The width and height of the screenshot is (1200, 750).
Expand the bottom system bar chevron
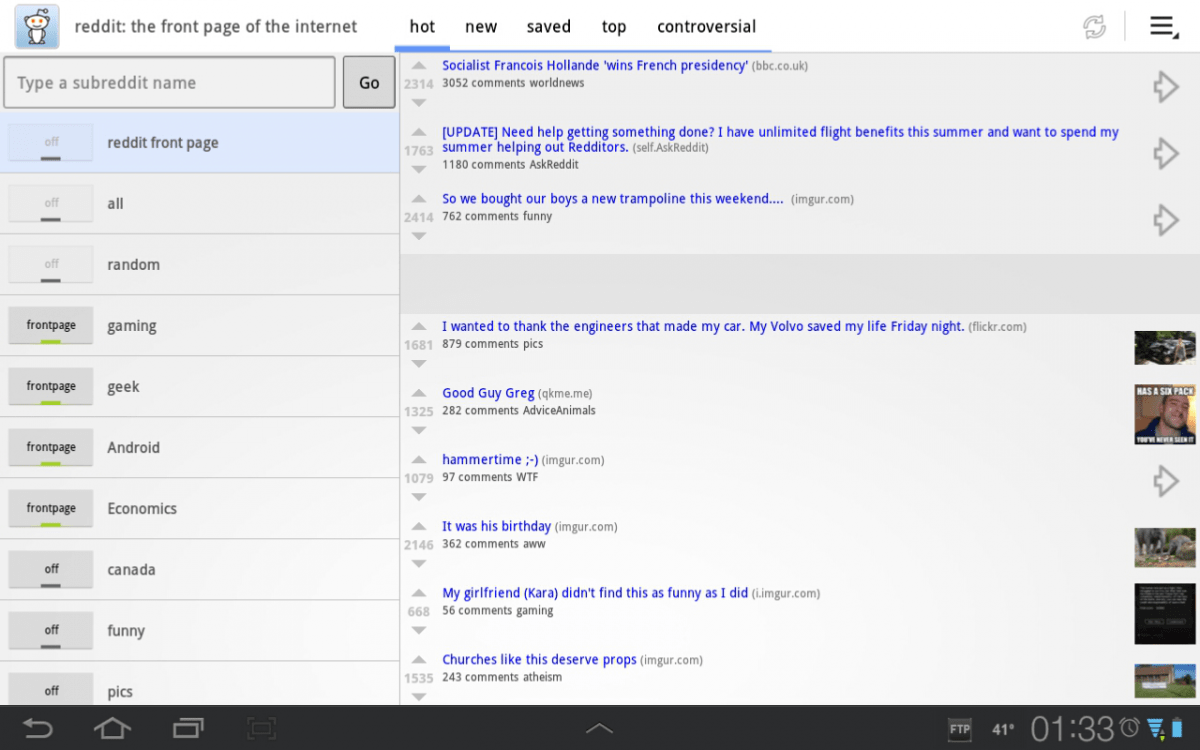point(599,728)
